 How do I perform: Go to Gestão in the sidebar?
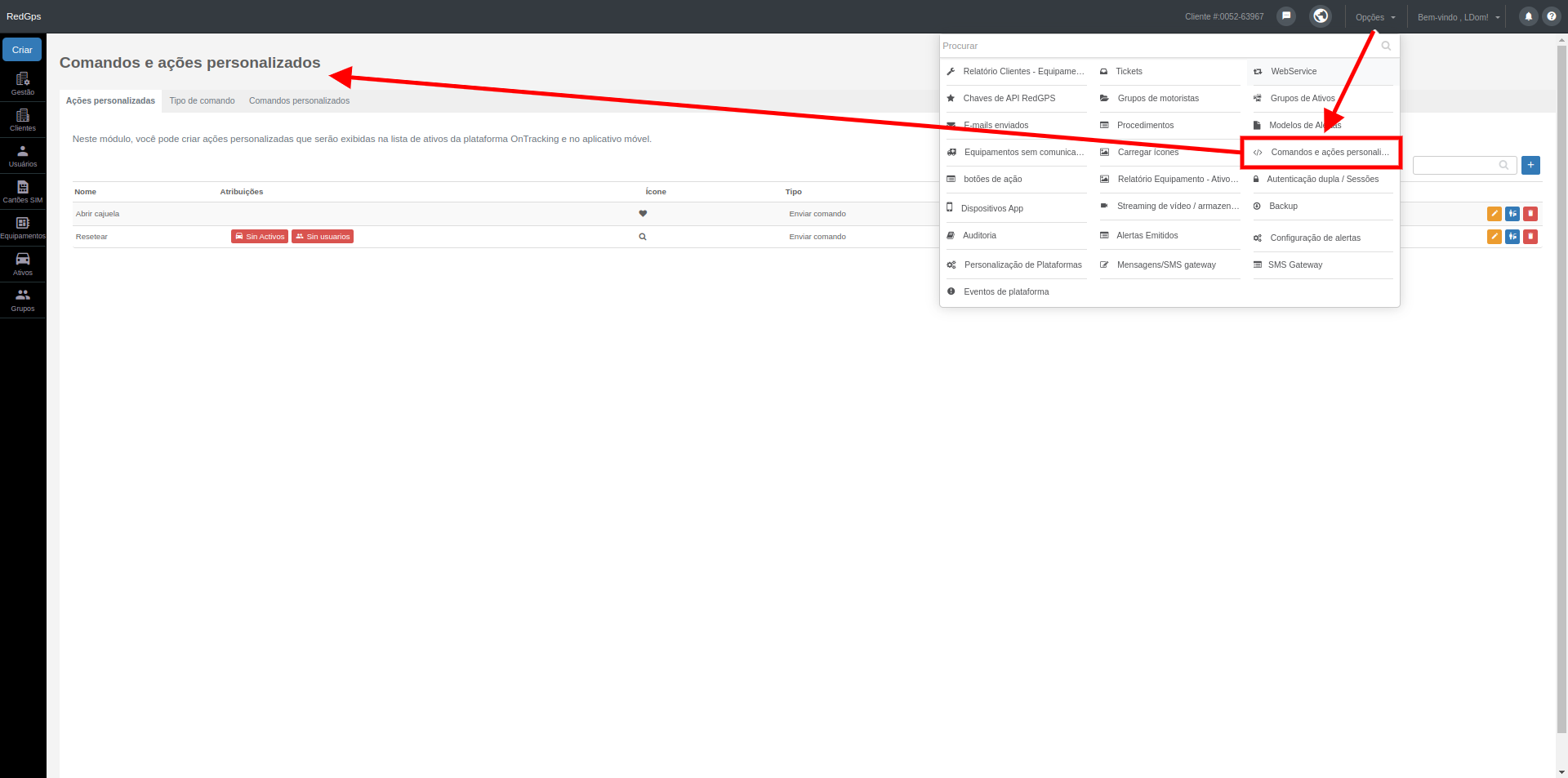pyautogui.click(x=23, y=84)
